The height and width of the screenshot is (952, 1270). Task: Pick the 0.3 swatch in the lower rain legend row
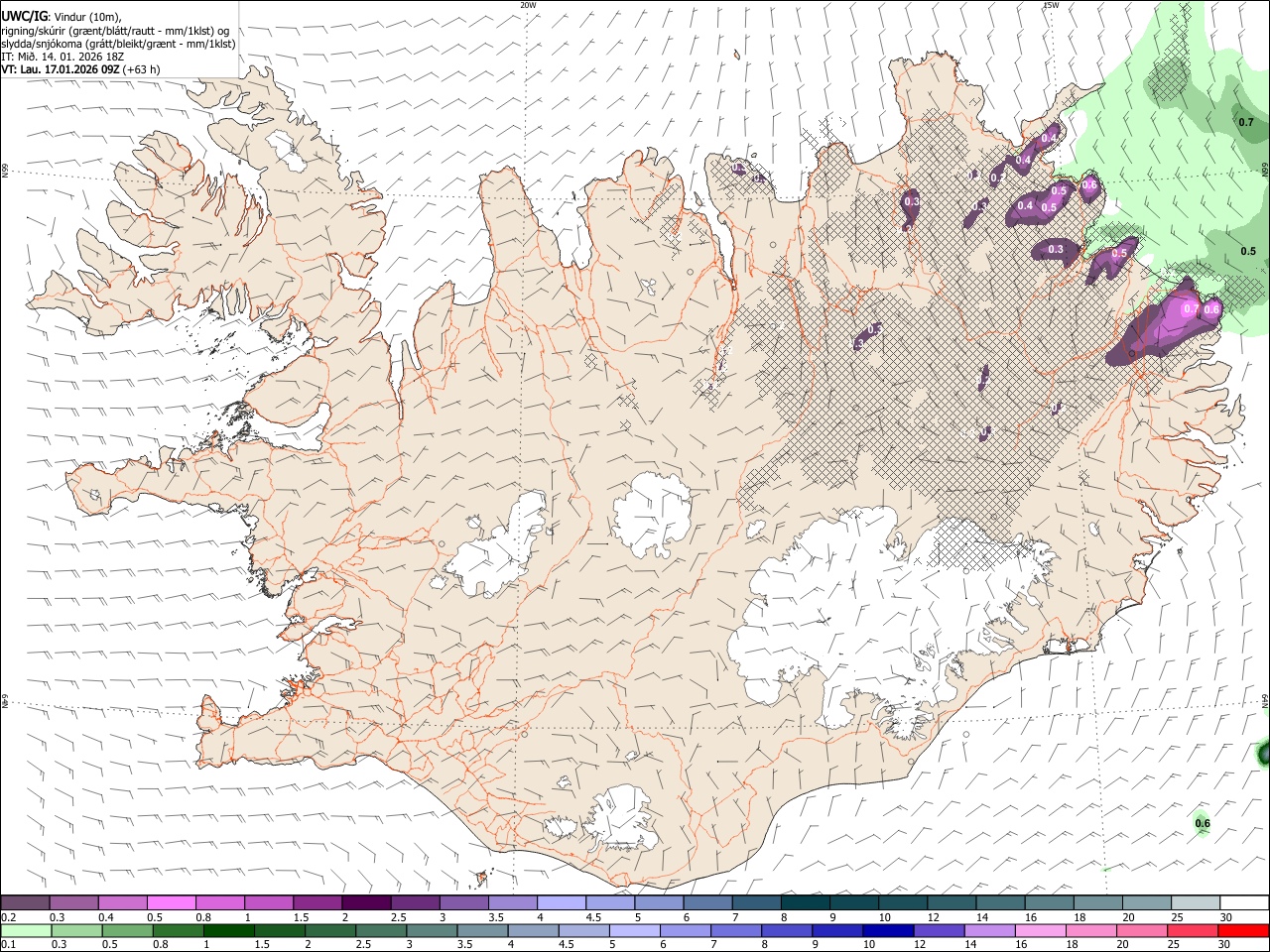(x=76, y=930)
